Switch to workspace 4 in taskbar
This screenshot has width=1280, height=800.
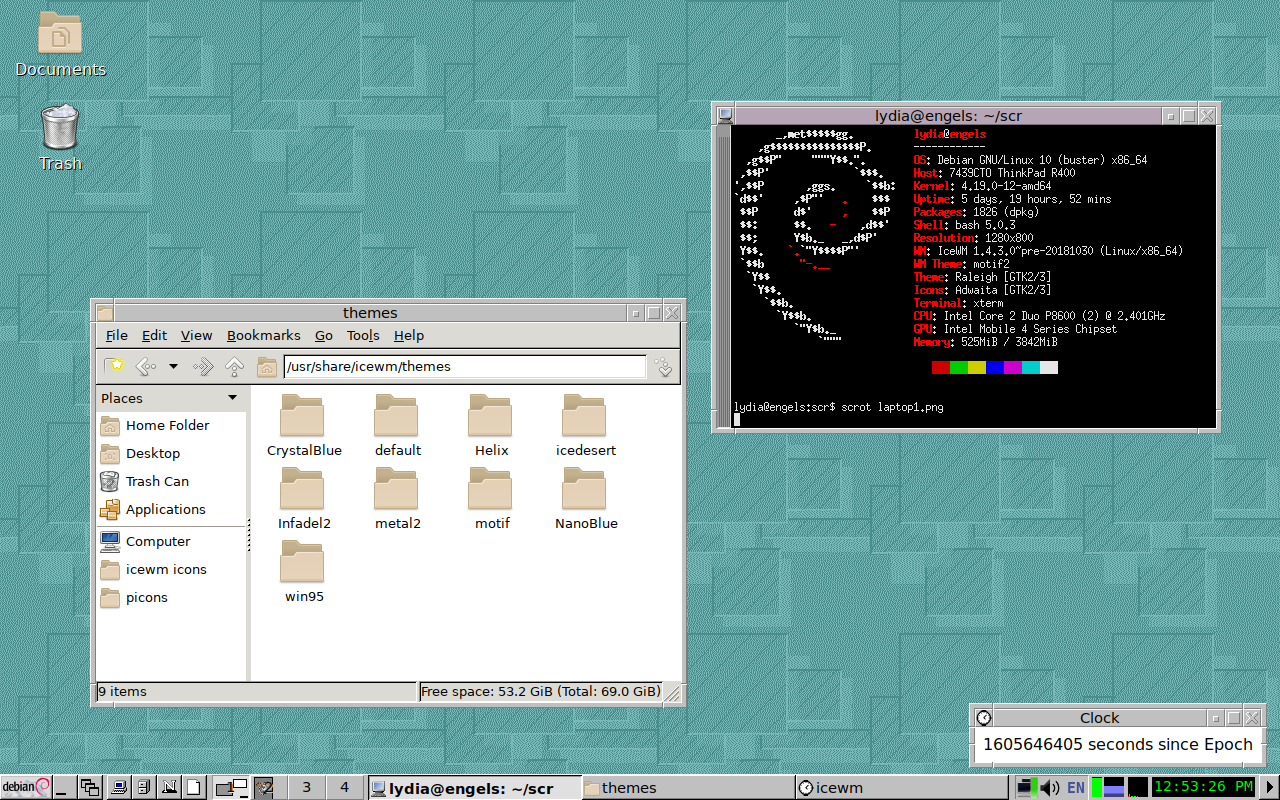[x=344, y=788]
